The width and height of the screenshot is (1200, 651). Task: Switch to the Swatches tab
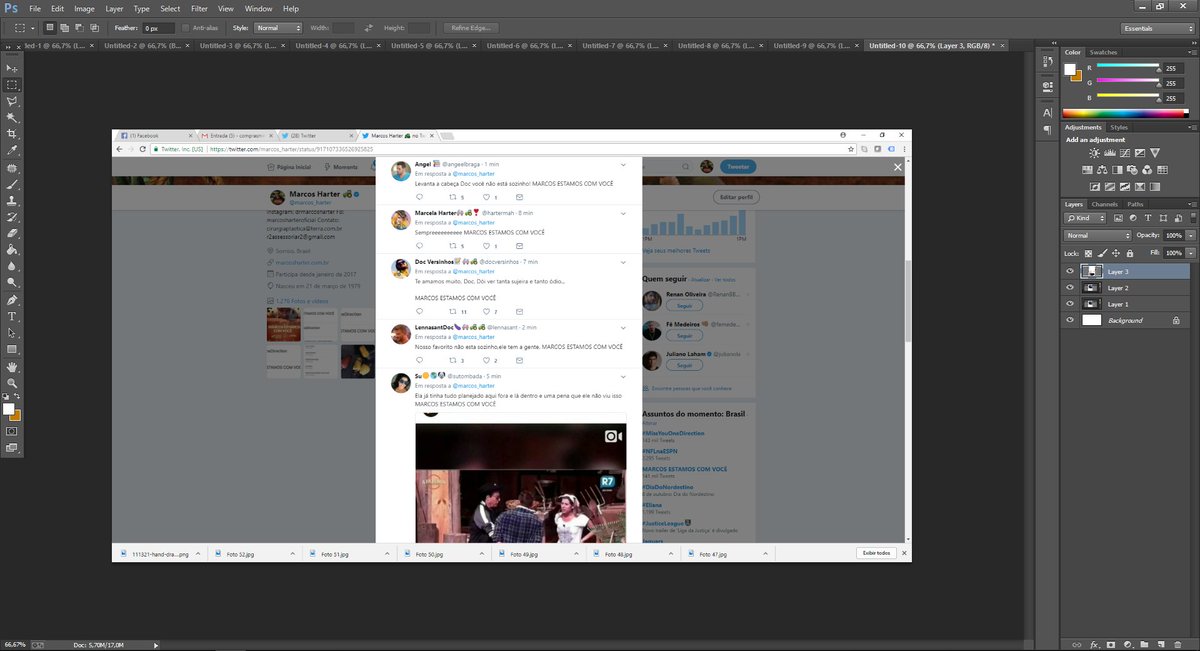[1103, 52]
